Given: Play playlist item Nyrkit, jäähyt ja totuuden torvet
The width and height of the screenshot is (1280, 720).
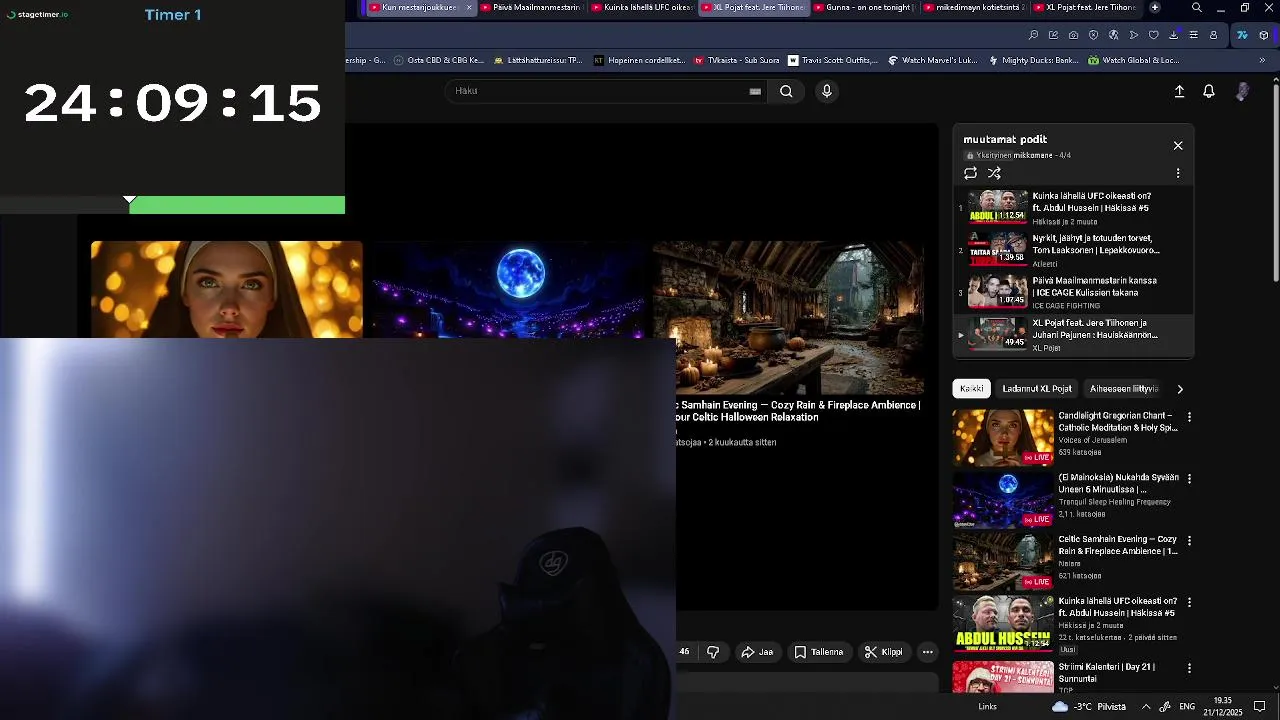Looking at the screenshot, I should click(x=1073, y=250).
